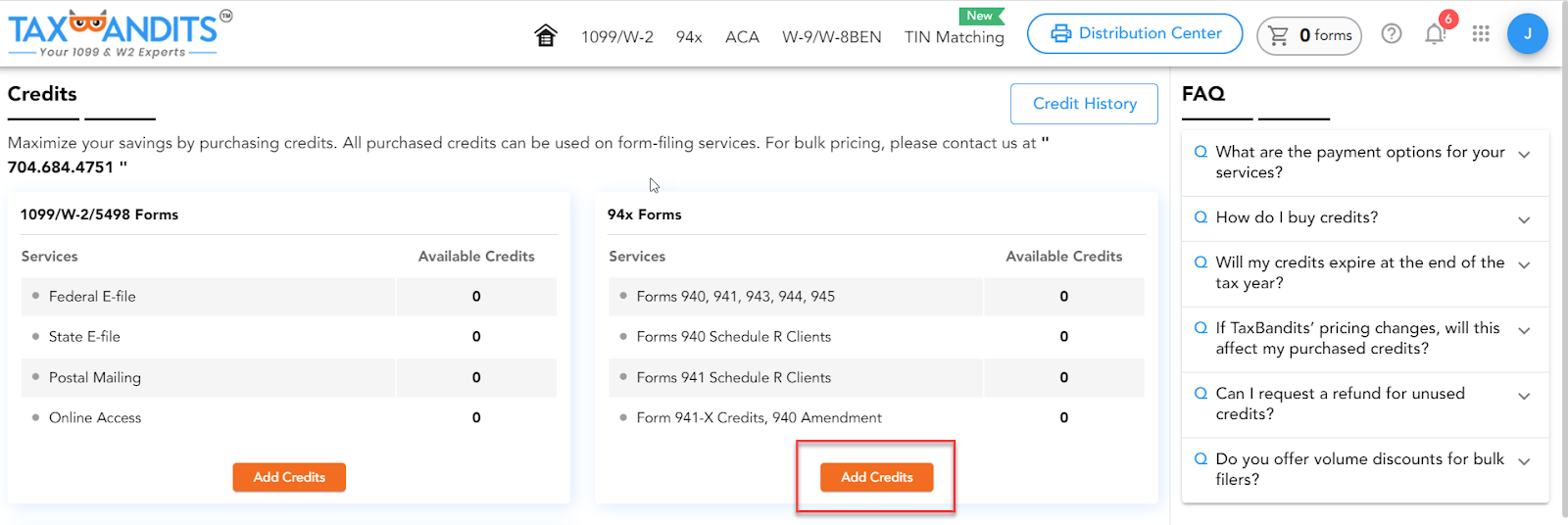Click the phone number 704.684.4751
The width and height of the screenshot is (1568, 525).
click(61, 167)
